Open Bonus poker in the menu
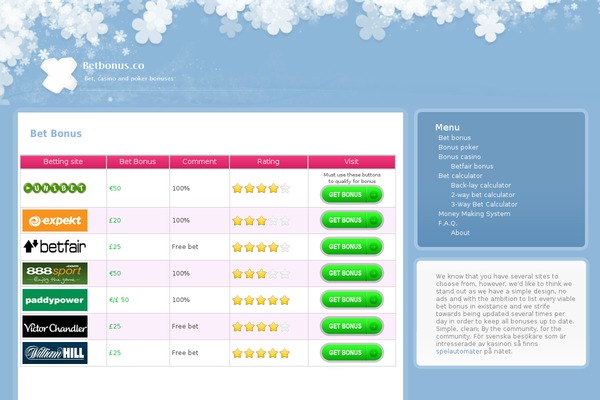 click(458, 147)
